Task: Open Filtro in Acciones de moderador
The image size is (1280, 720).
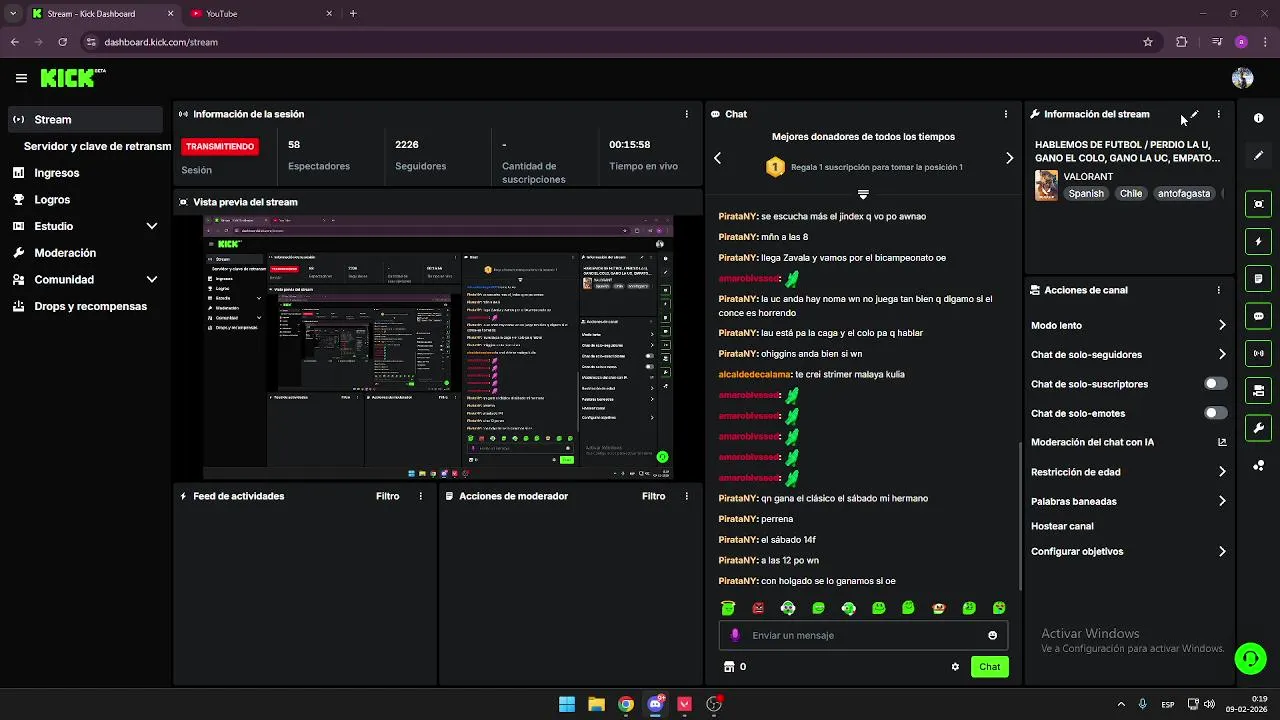Action: [653, 496]
